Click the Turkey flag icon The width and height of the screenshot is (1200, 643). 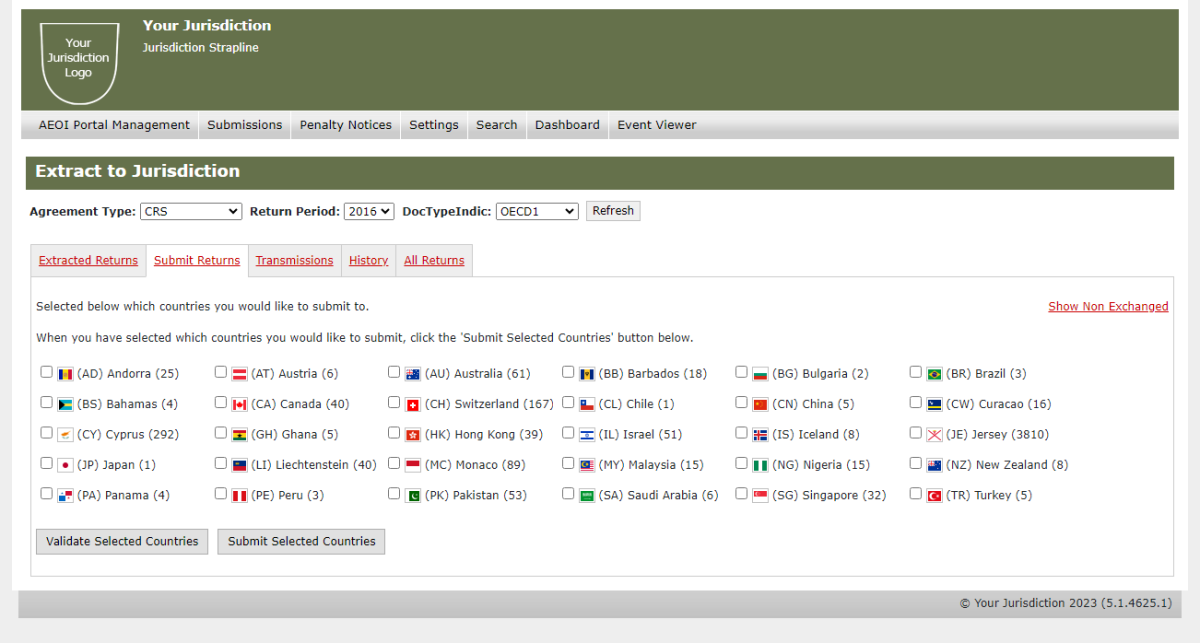(934, 496)
